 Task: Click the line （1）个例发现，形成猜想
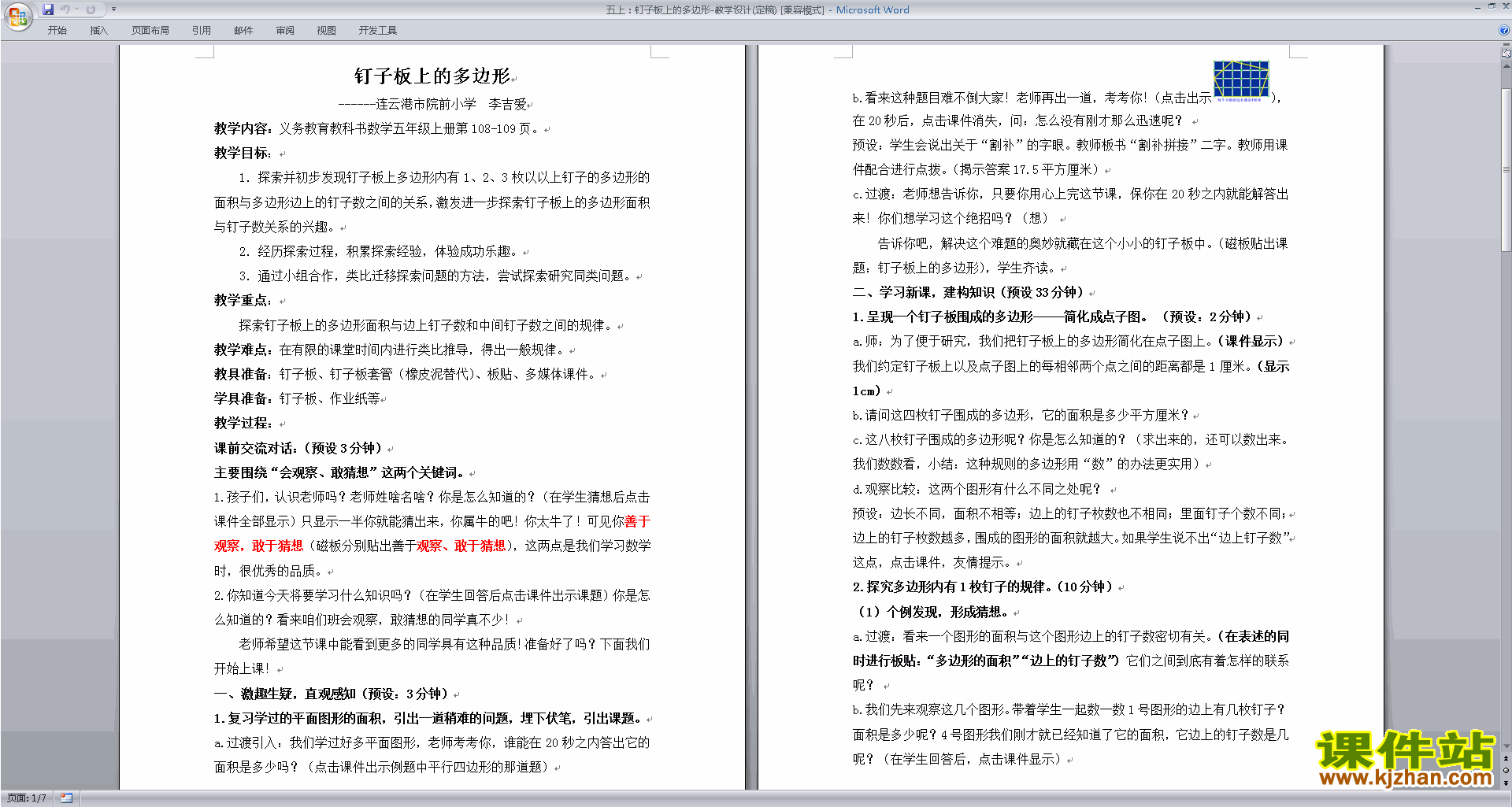click(932, 612)
